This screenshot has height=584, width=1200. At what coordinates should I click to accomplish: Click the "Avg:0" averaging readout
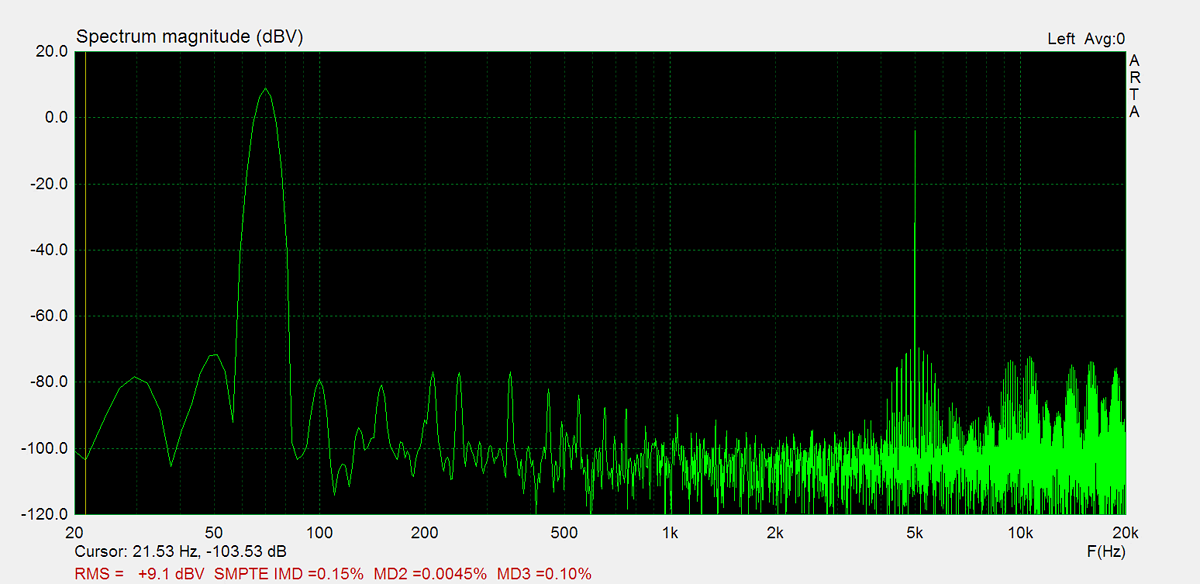pos(1106,39)
